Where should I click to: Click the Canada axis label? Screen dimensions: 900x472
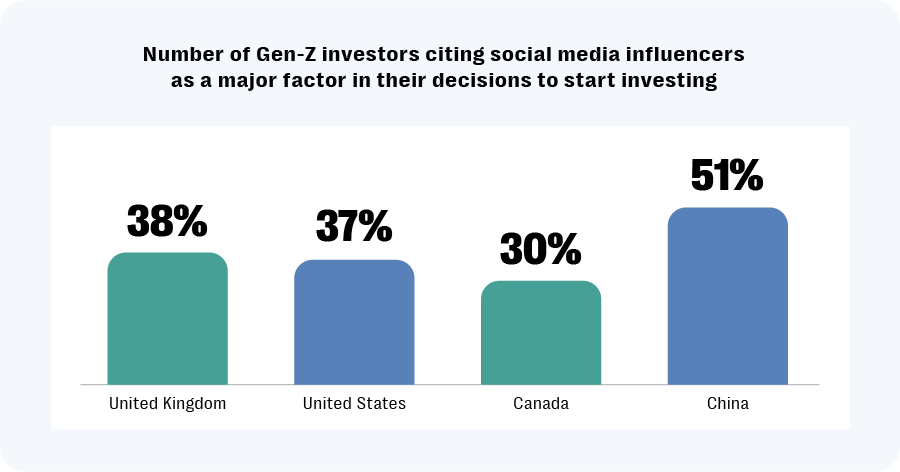pyautogui.click(x=541, y=404)
